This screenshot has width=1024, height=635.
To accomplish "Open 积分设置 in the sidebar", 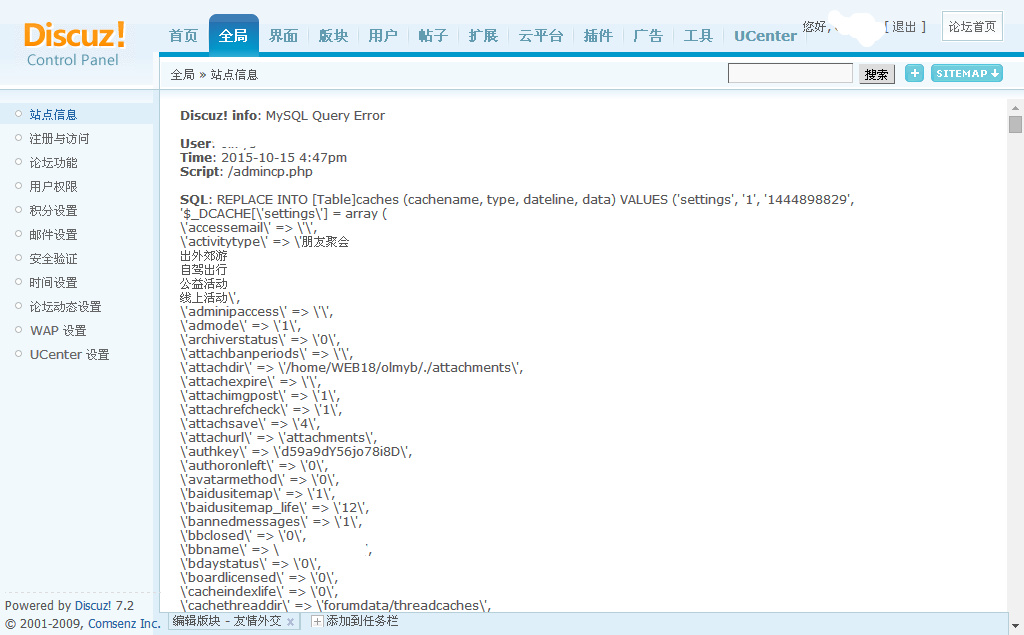I will pyautogui.click(x=54, y=210).
